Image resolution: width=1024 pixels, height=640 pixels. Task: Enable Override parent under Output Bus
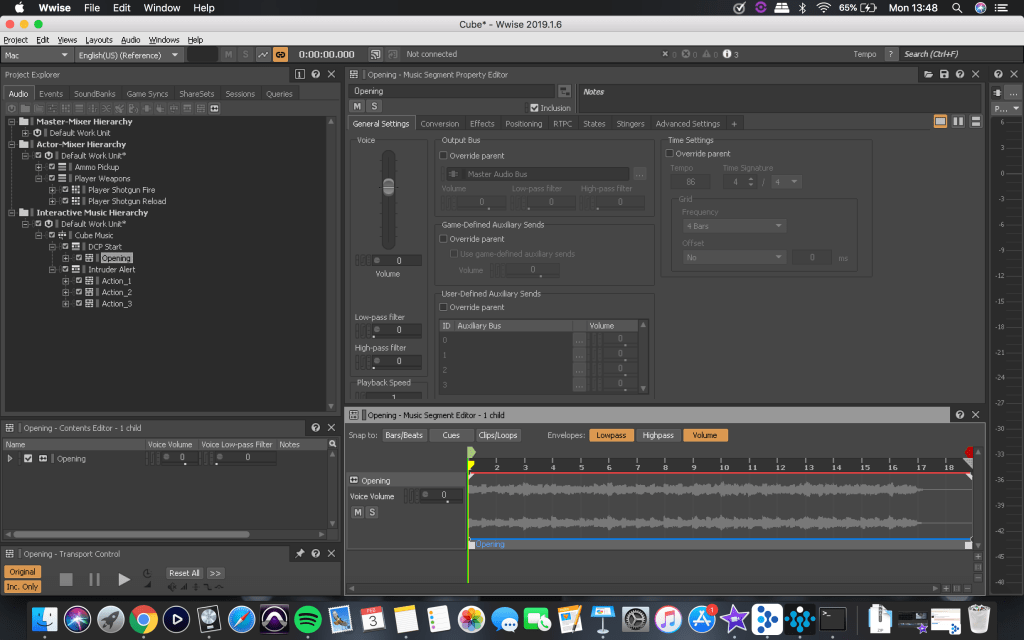tap(444, 156)
